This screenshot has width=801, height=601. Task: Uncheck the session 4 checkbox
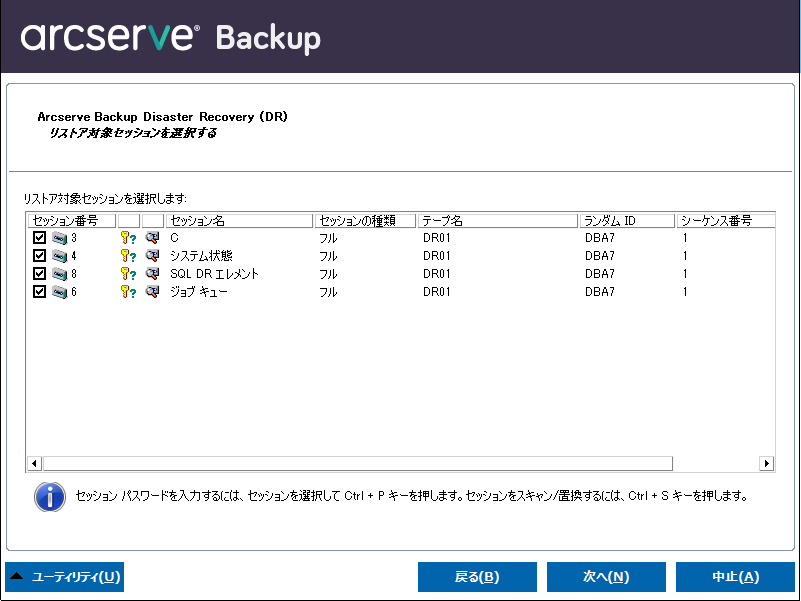click(x=39, y=256)
